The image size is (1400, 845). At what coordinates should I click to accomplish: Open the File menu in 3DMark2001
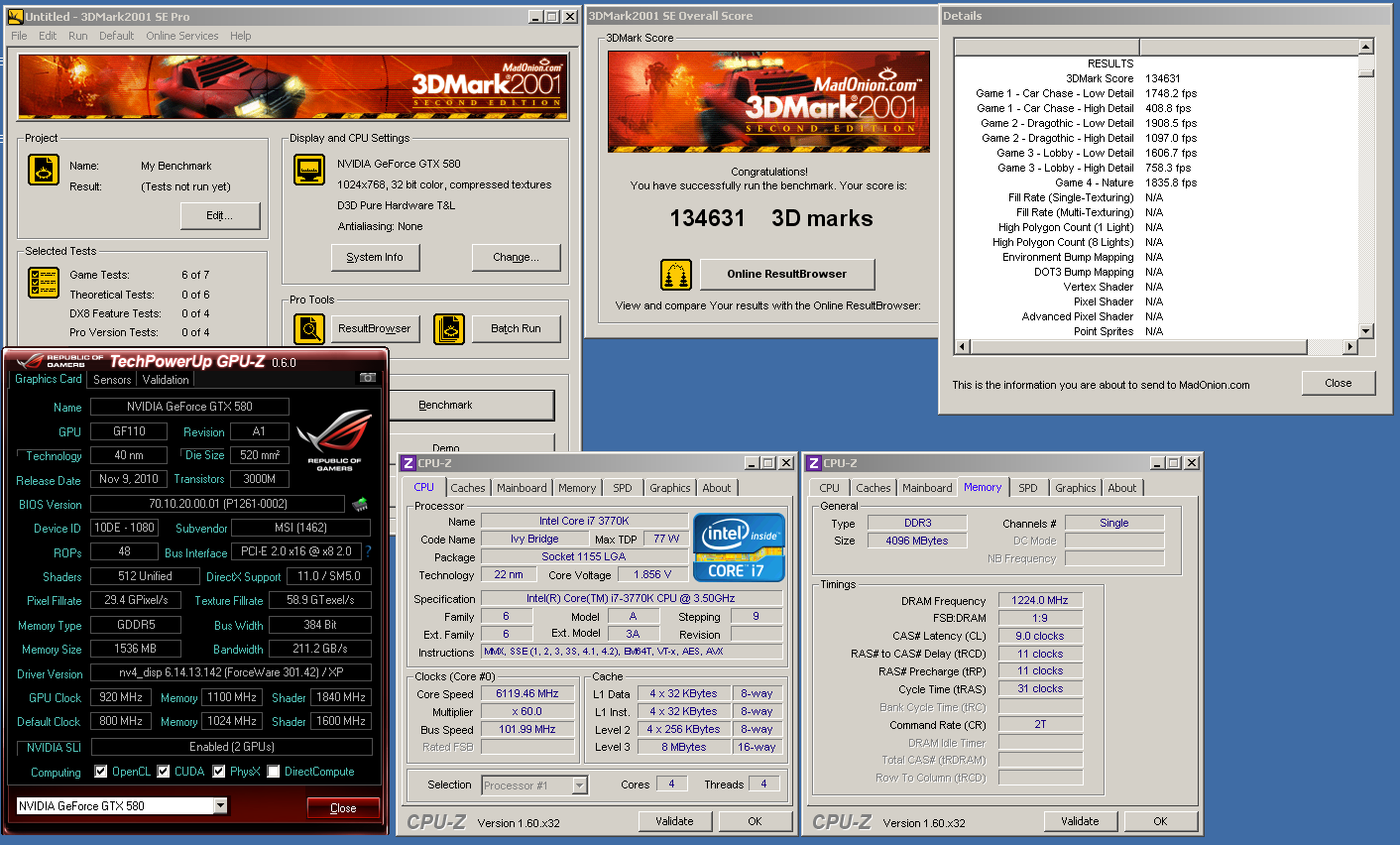19,36
